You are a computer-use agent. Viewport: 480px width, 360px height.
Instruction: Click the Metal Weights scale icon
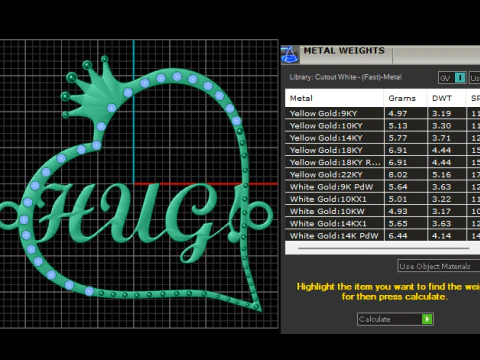click(x=290, y=55)
